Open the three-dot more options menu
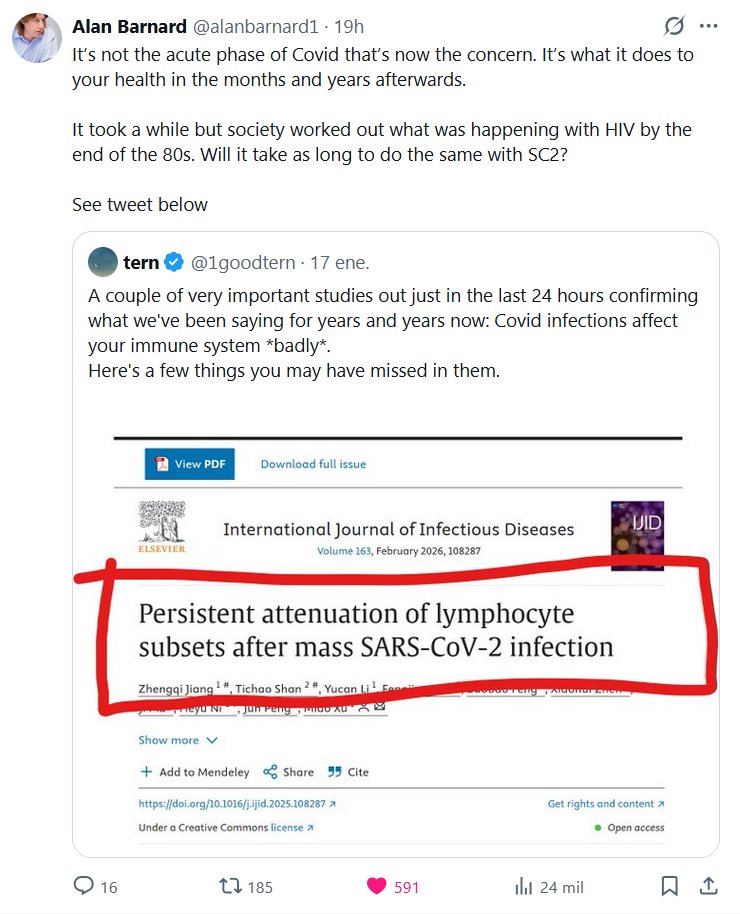Image resolution: width=740 pixels, height=914 pixels. 709,26
